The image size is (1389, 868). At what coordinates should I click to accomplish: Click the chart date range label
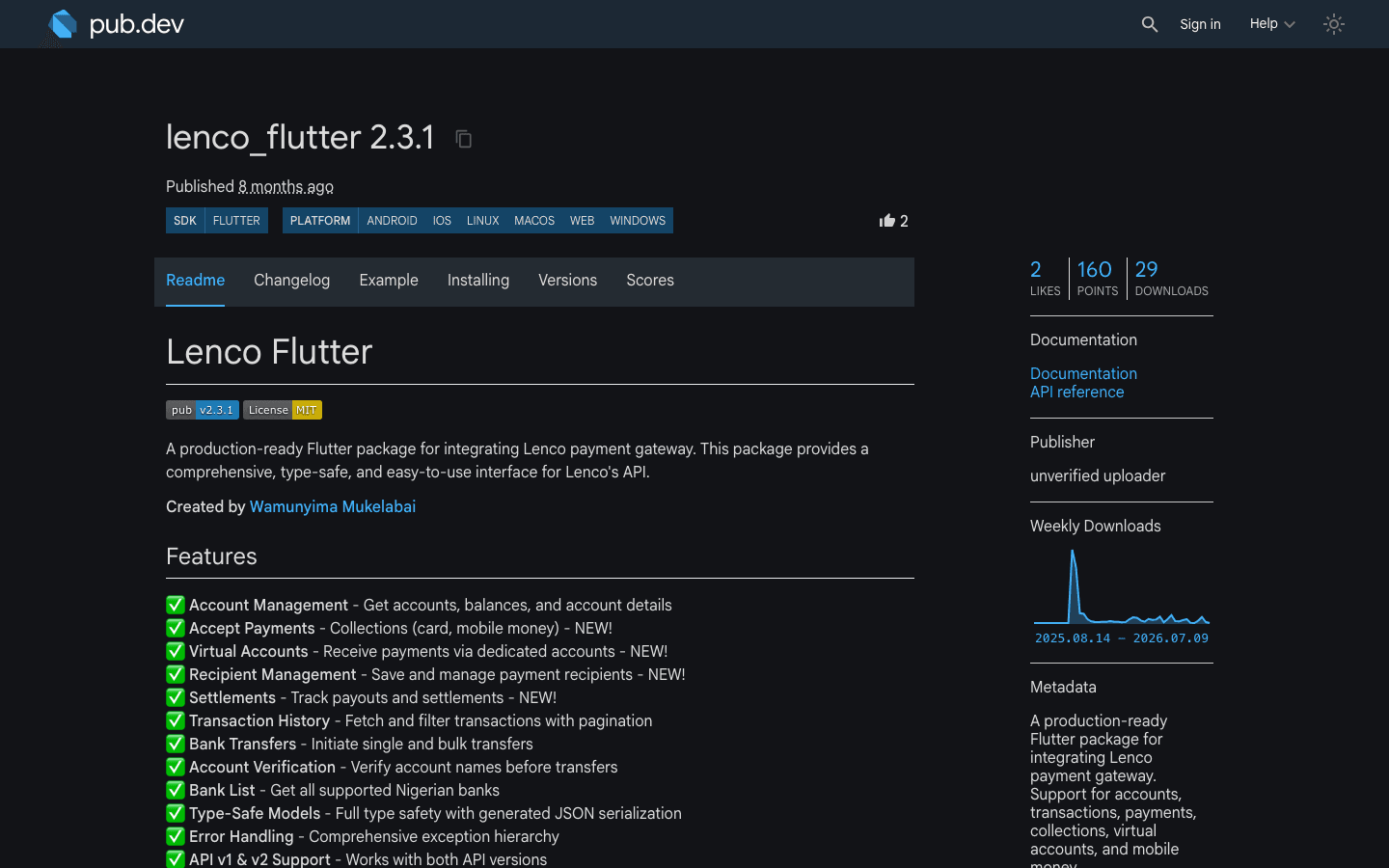pos(1122,637)
